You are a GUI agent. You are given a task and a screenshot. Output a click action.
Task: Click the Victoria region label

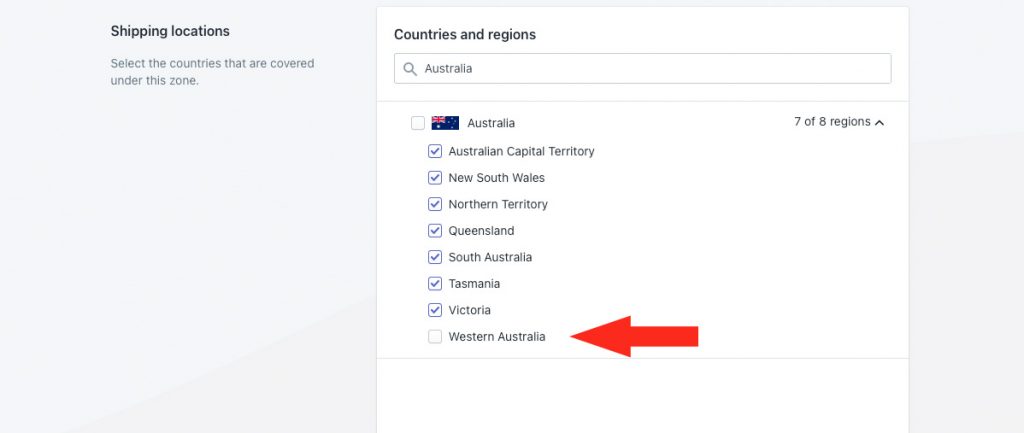point(470,310)
